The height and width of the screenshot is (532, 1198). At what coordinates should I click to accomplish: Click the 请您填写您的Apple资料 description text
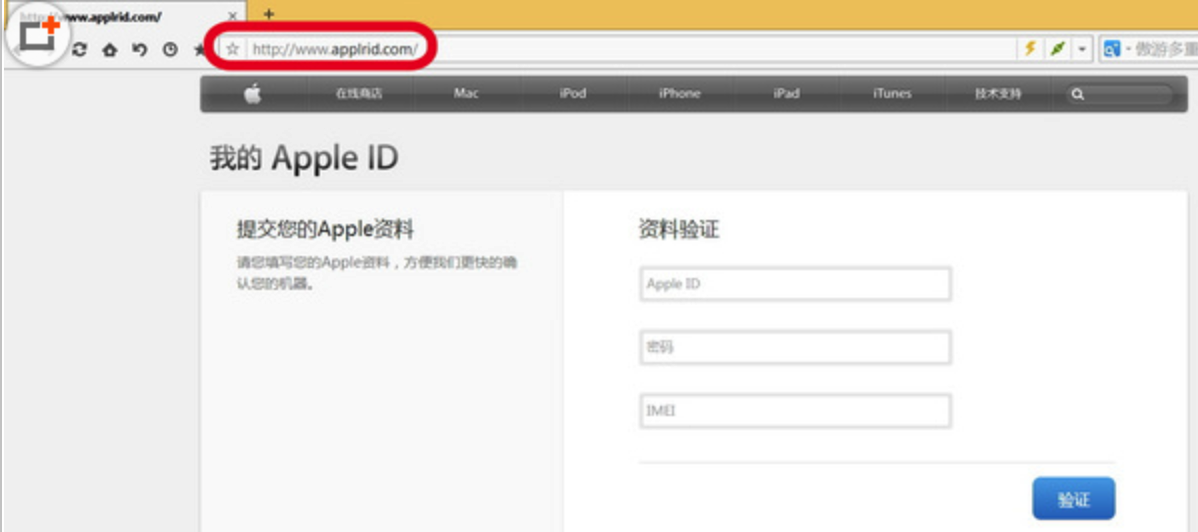click(377, 274)
